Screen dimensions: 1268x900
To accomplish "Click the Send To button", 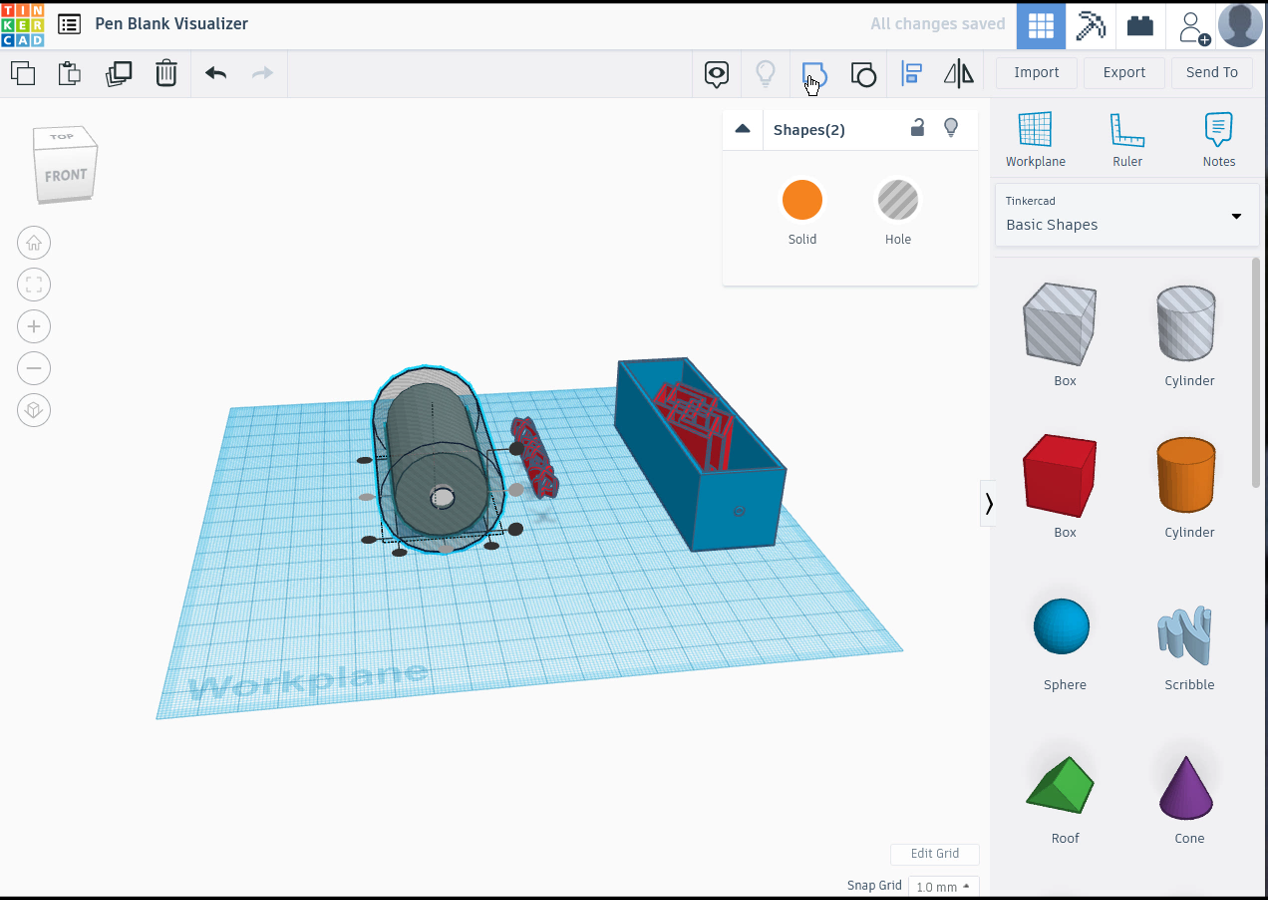I will tap(1212, 72).
